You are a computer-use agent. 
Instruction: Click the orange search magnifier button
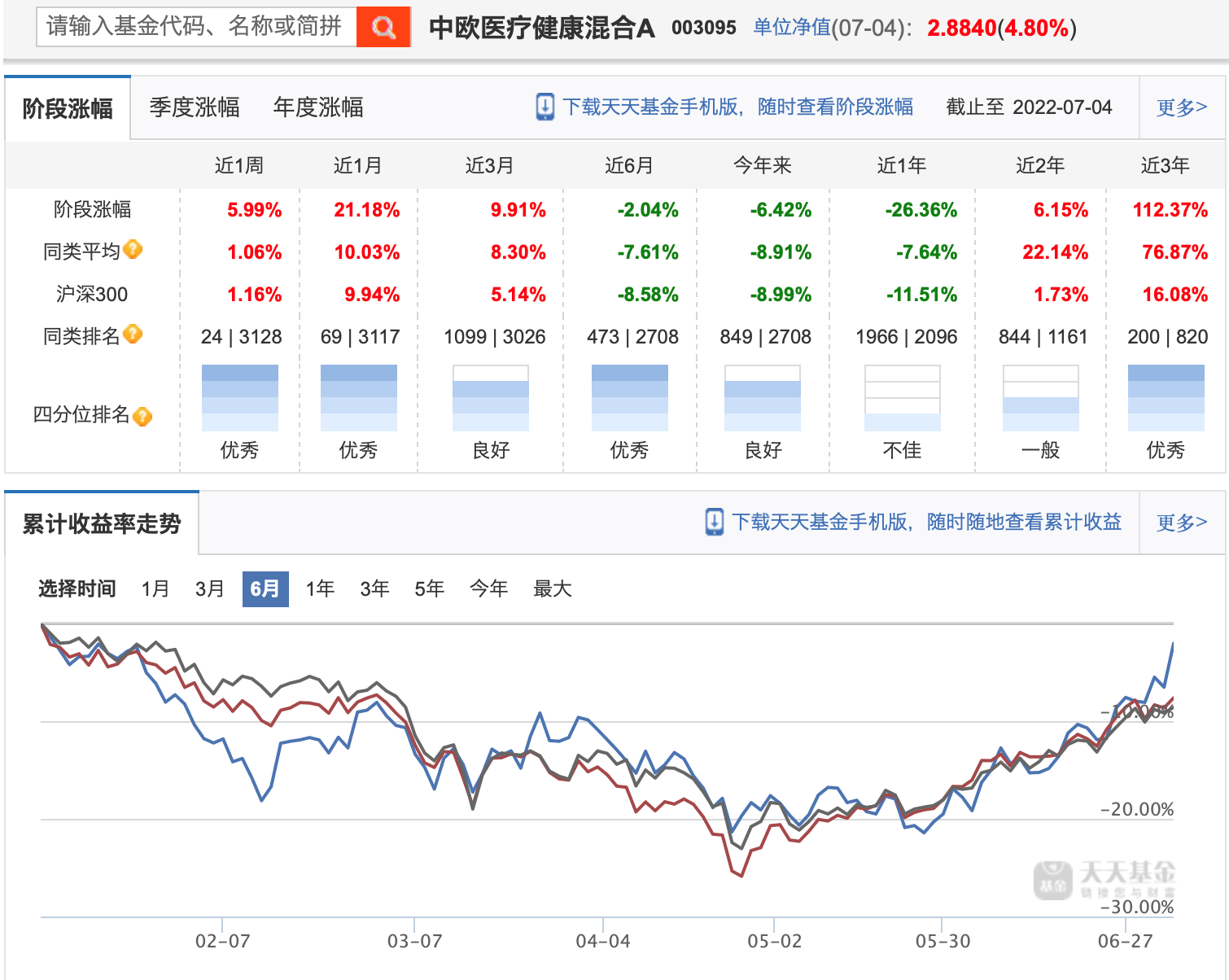pyautogui.click(x=383, y=28)
